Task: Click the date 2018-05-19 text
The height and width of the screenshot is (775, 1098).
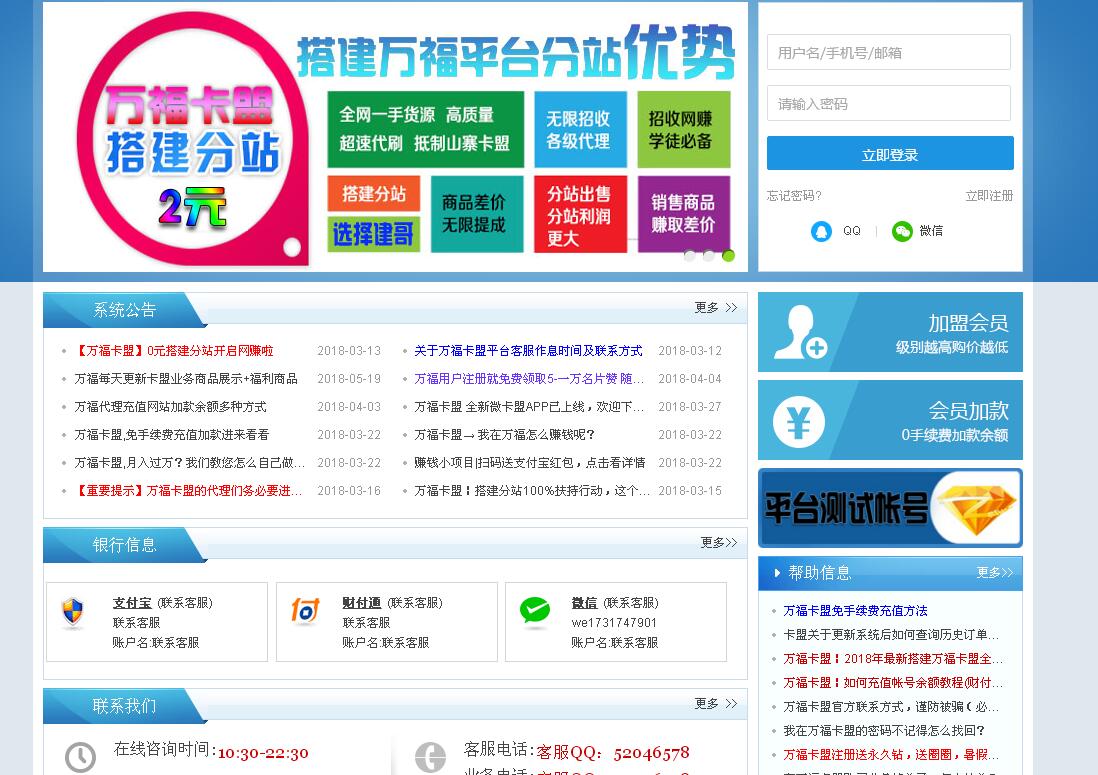Action: click(349, 379)
